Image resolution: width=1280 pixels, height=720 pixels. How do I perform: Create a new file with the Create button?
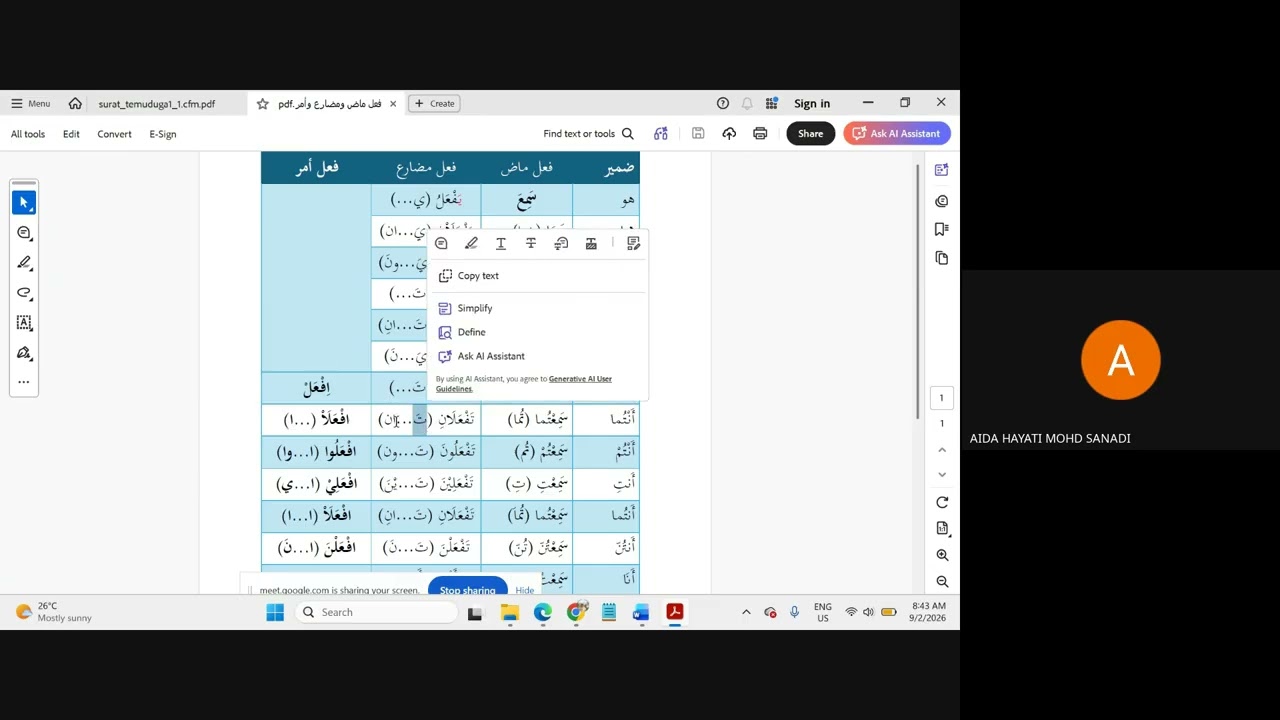coord(434,103)
